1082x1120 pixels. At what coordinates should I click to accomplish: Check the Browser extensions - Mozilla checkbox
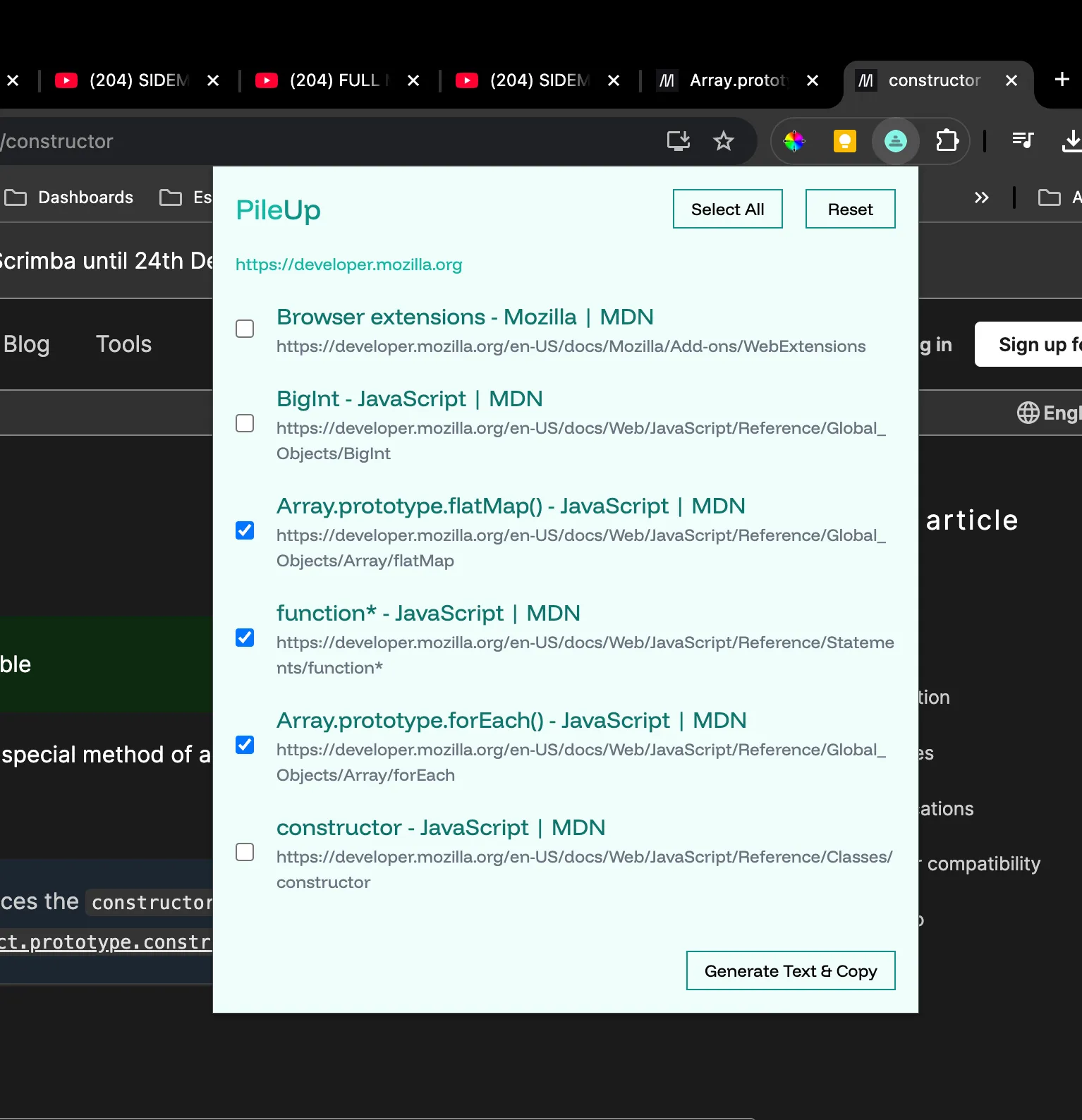[245, 329]
